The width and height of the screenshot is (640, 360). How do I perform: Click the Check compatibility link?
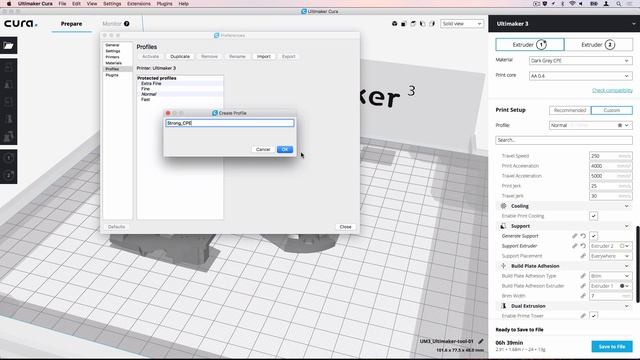612,90
